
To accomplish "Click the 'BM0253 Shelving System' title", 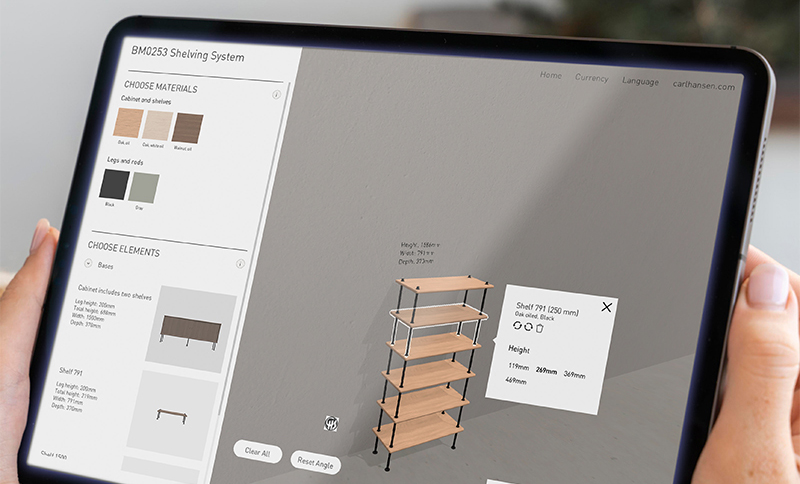I will pyautogui.click(x=188, y=54).
